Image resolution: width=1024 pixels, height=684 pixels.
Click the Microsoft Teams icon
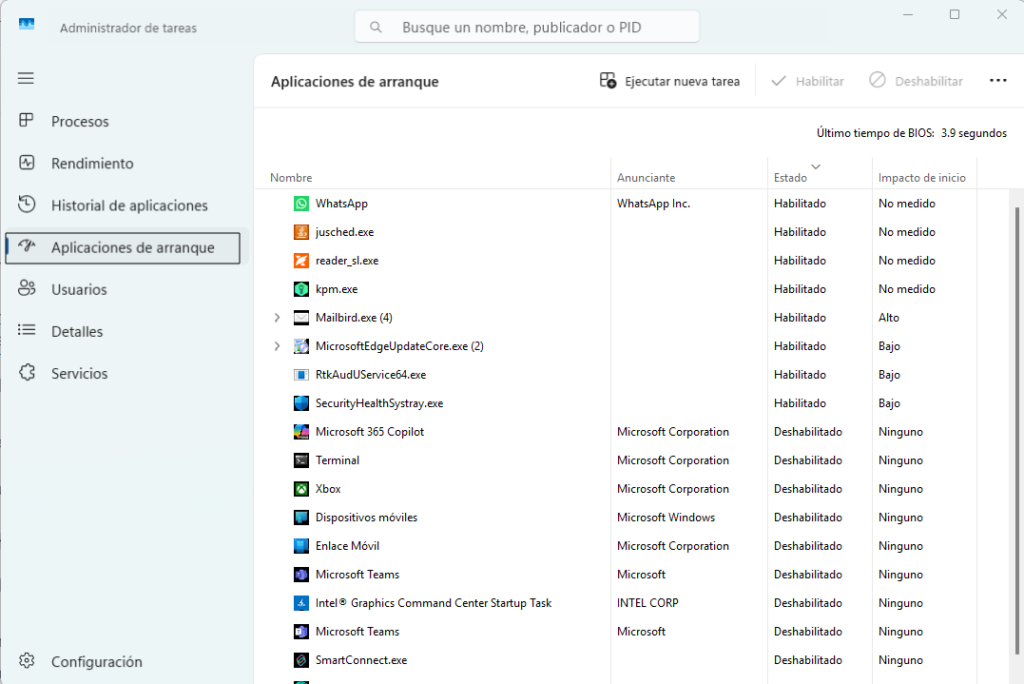300,574
